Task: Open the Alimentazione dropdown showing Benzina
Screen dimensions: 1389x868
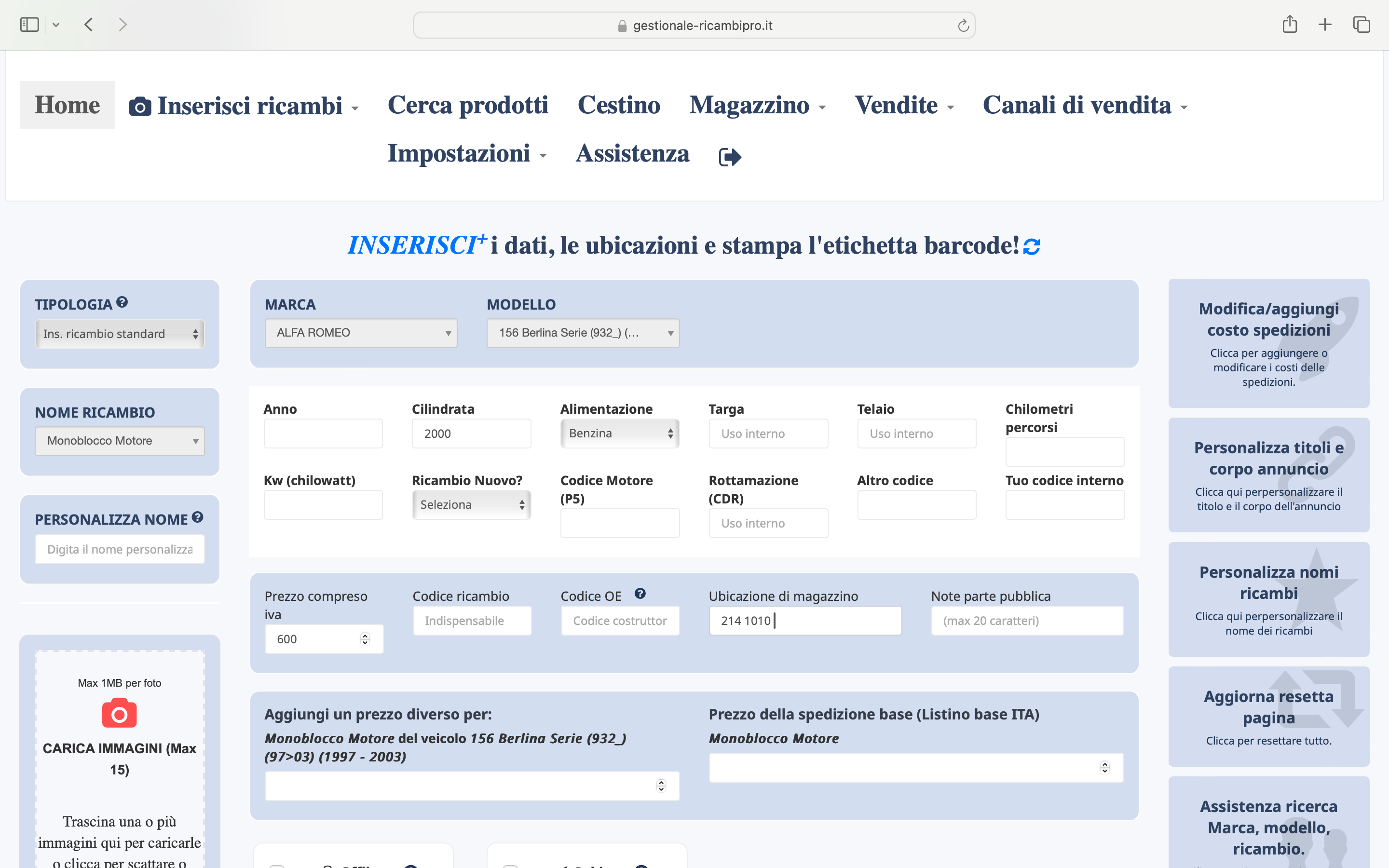Action: tap(620, 434)
